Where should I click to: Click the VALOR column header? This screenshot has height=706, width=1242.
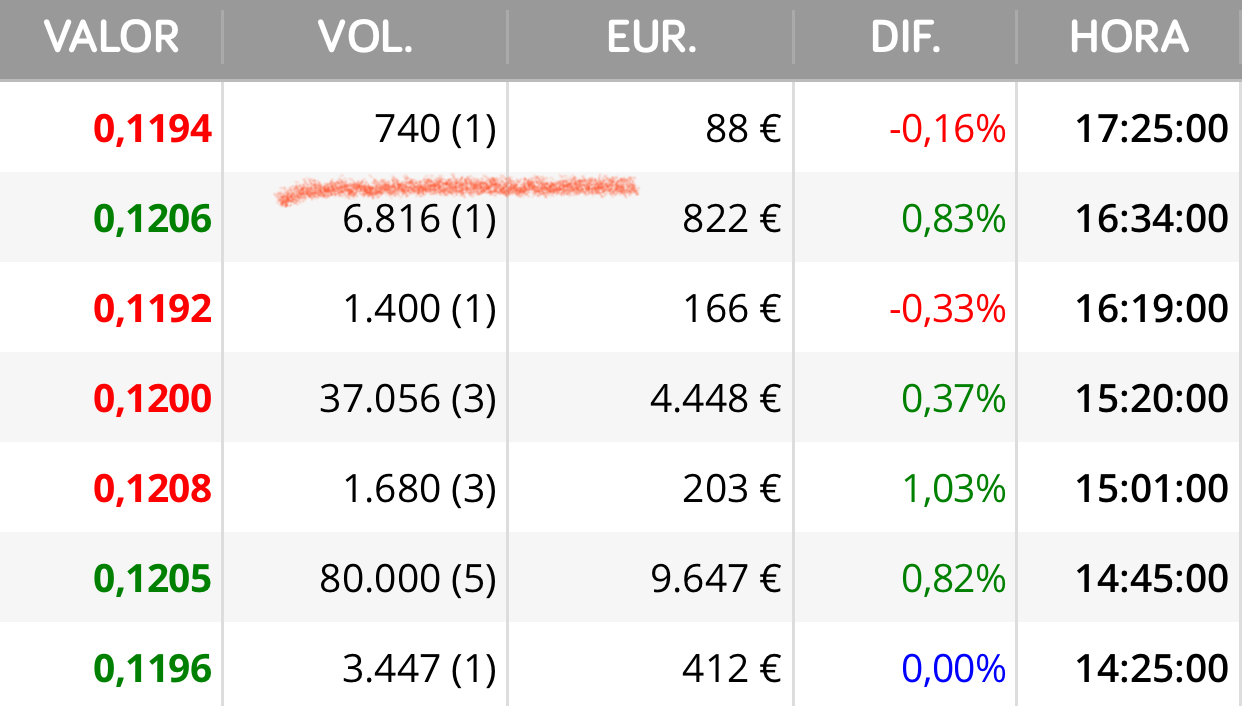coord(111,37)
